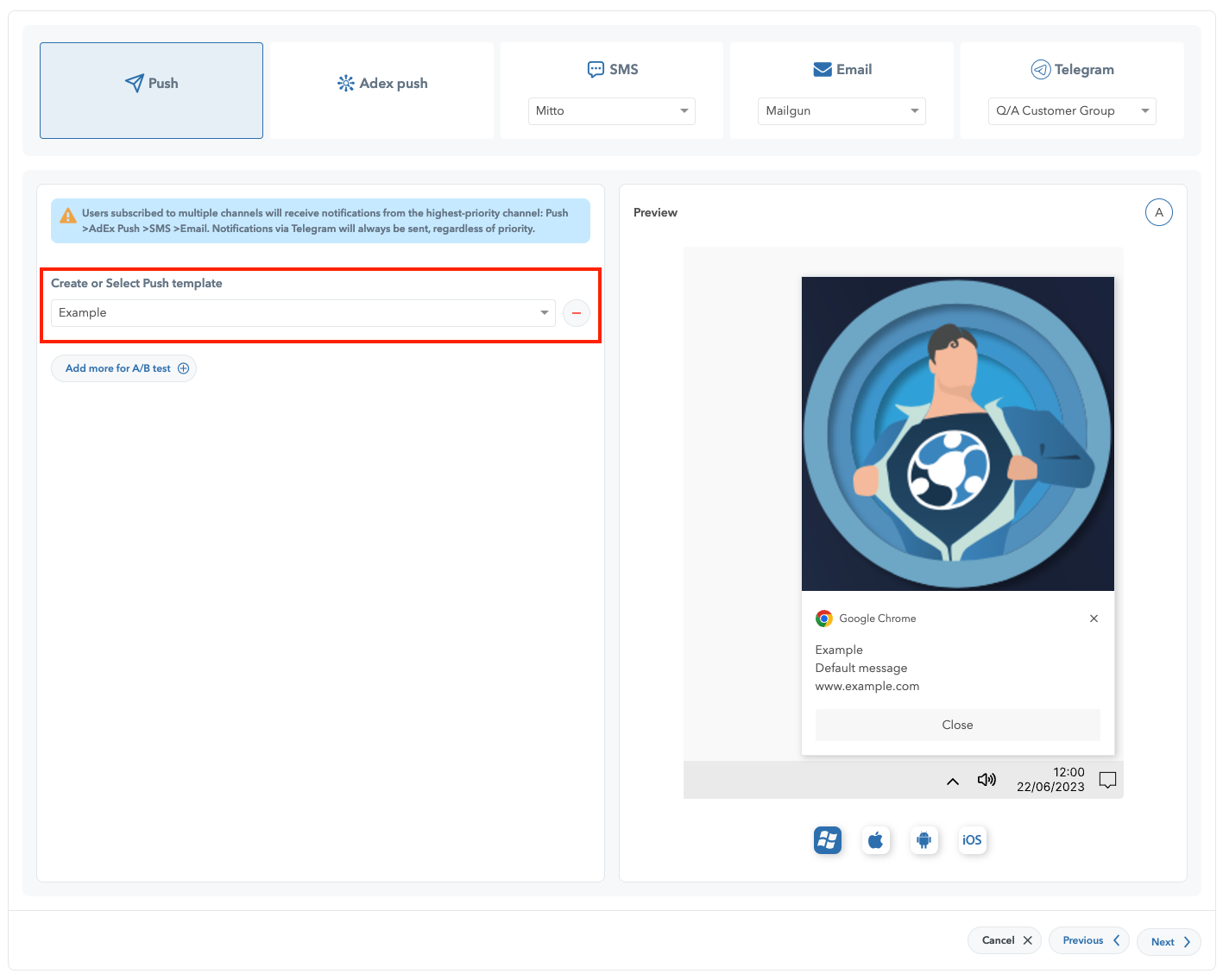Click the taskbar speaker volume icon
The image size is (1223, 980).
[987, 780]
